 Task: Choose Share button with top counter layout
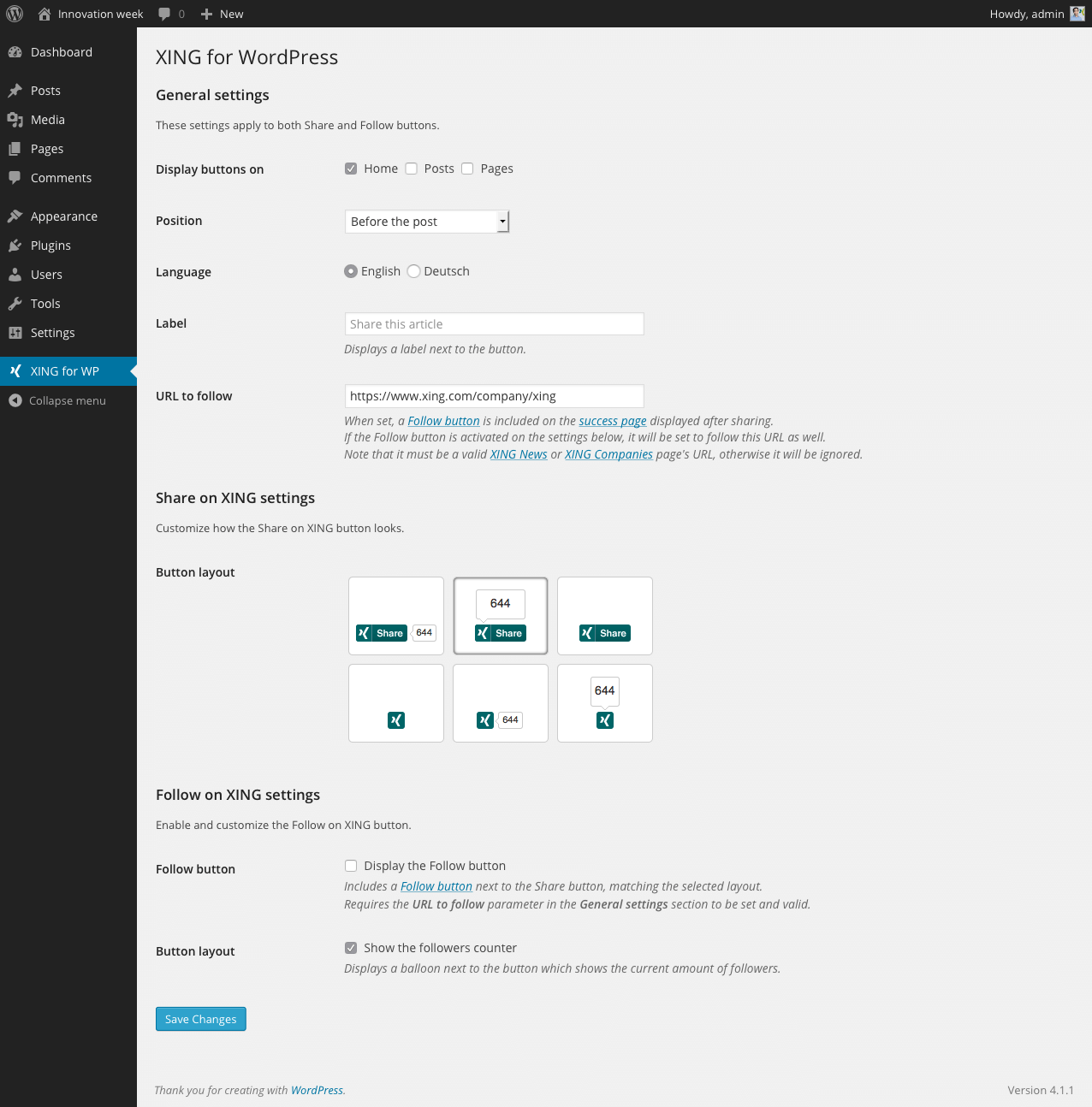pos(501,616)
